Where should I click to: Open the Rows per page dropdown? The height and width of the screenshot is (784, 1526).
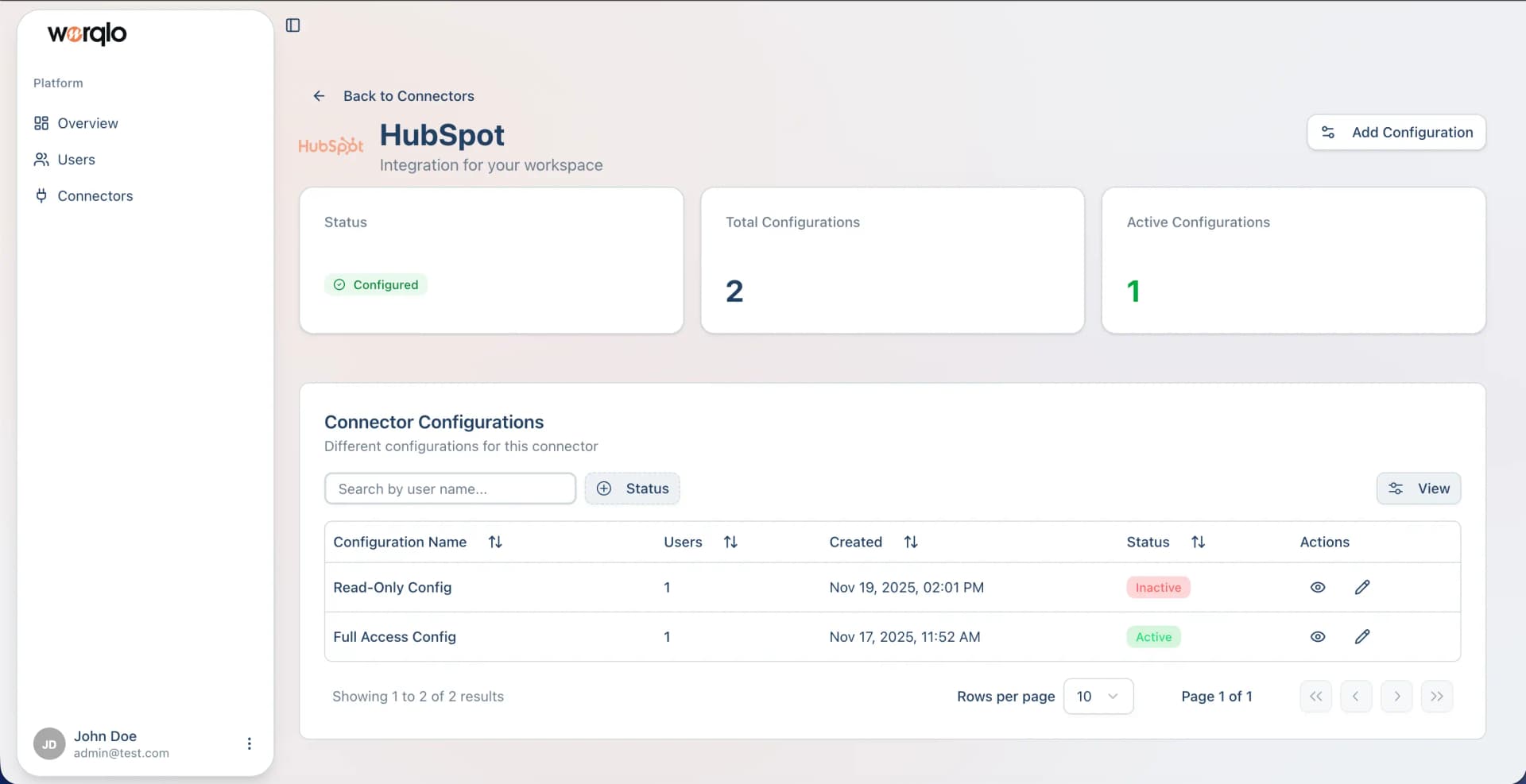pyautogui.click(x=1098, y=697)
